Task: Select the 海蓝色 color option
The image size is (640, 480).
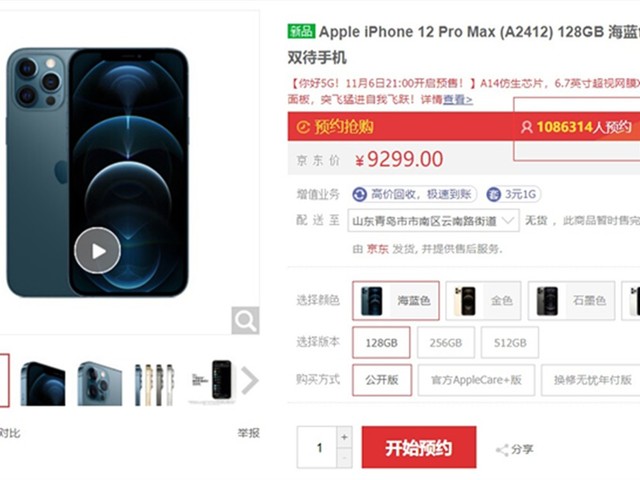Action: coord(396,301)
